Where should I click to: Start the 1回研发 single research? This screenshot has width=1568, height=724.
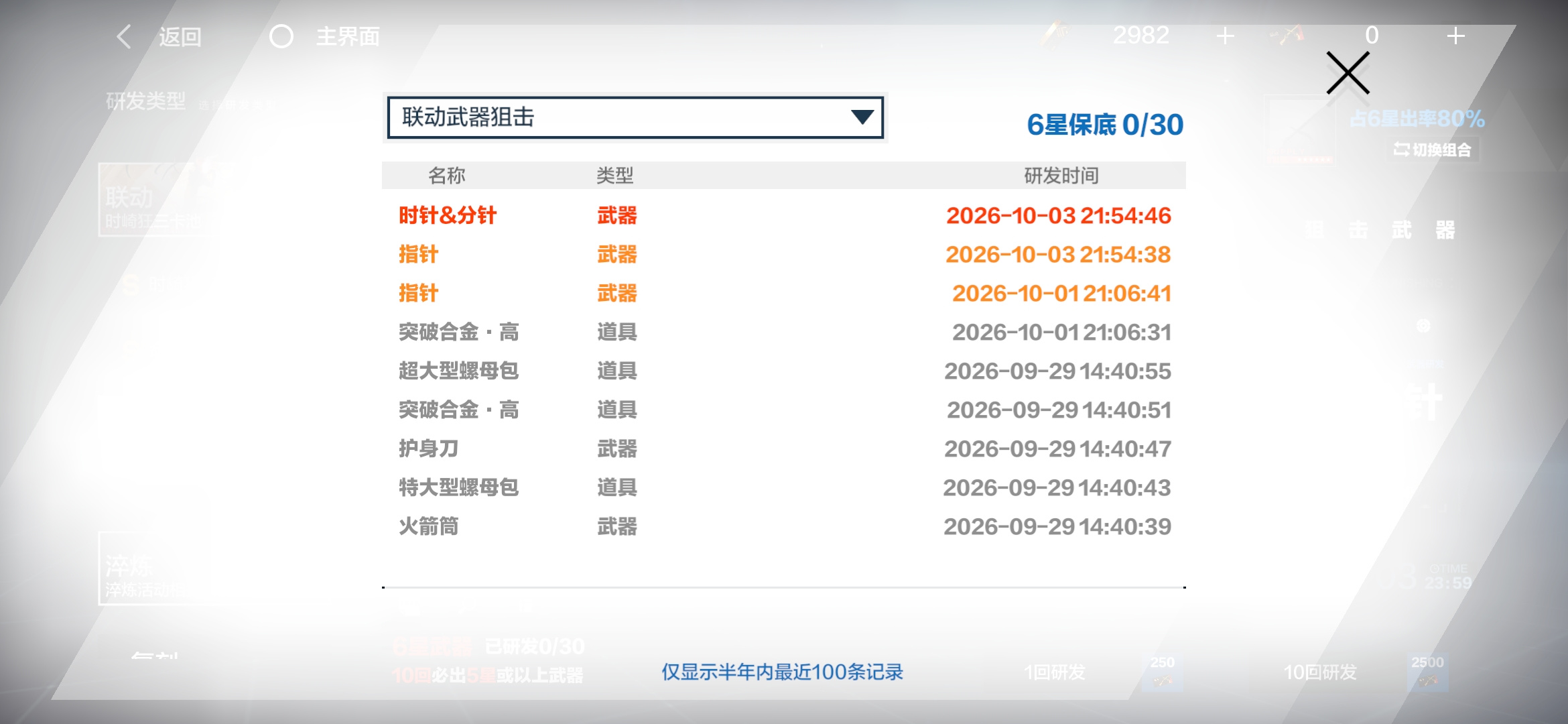[1054, 672]
